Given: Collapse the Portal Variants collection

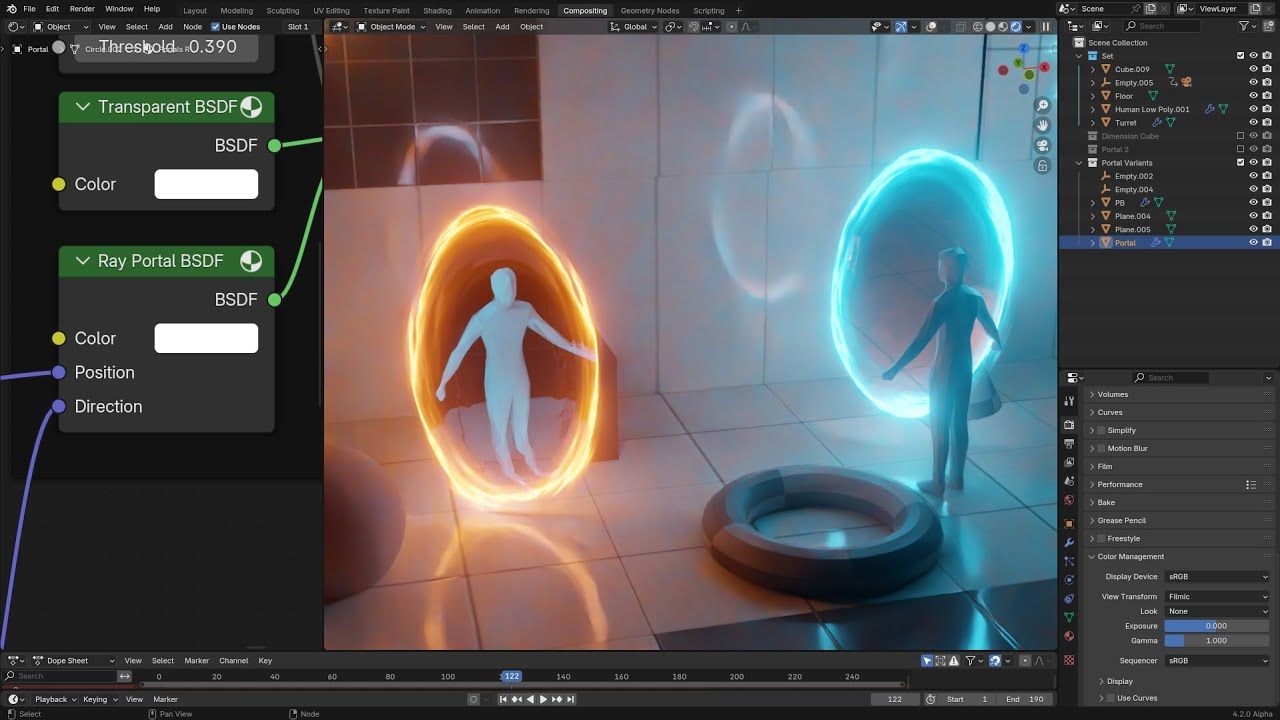Looking at the screenshot, I should 1079,162.
